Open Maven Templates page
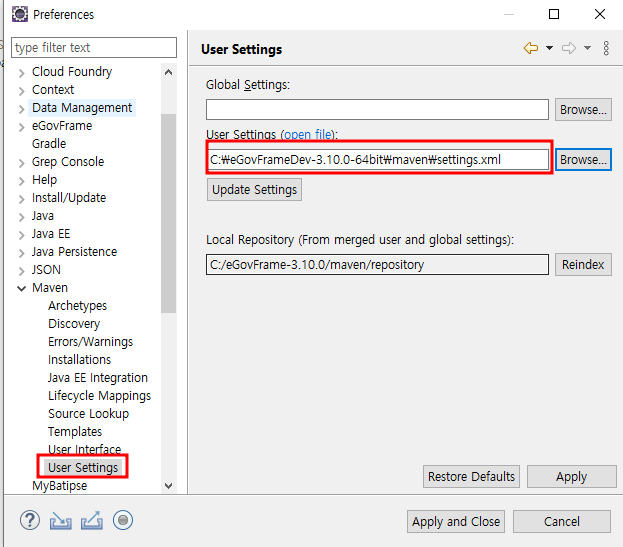 [x=75, y=431]
